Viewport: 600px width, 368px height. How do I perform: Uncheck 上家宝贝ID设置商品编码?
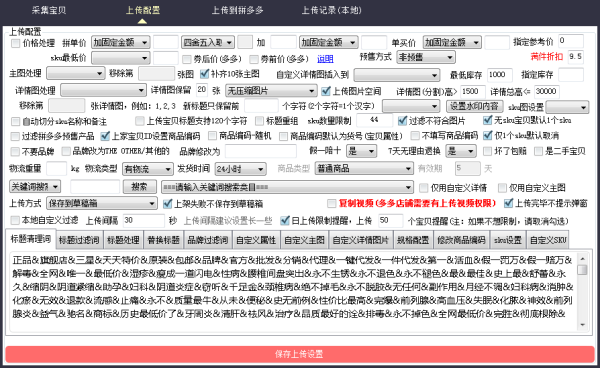point(105,136)
